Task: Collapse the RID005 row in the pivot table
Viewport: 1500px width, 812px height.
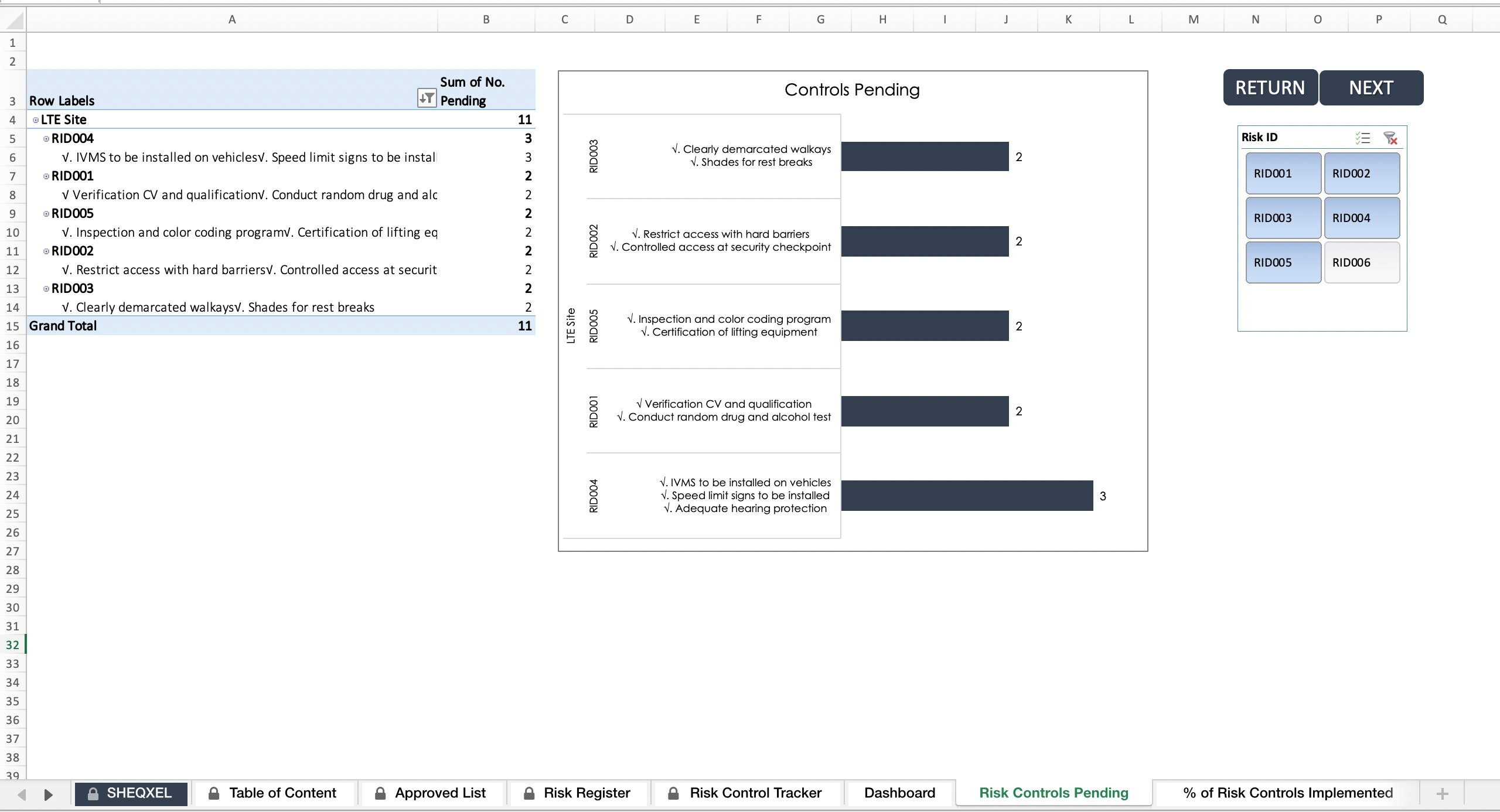Action: 47,213
